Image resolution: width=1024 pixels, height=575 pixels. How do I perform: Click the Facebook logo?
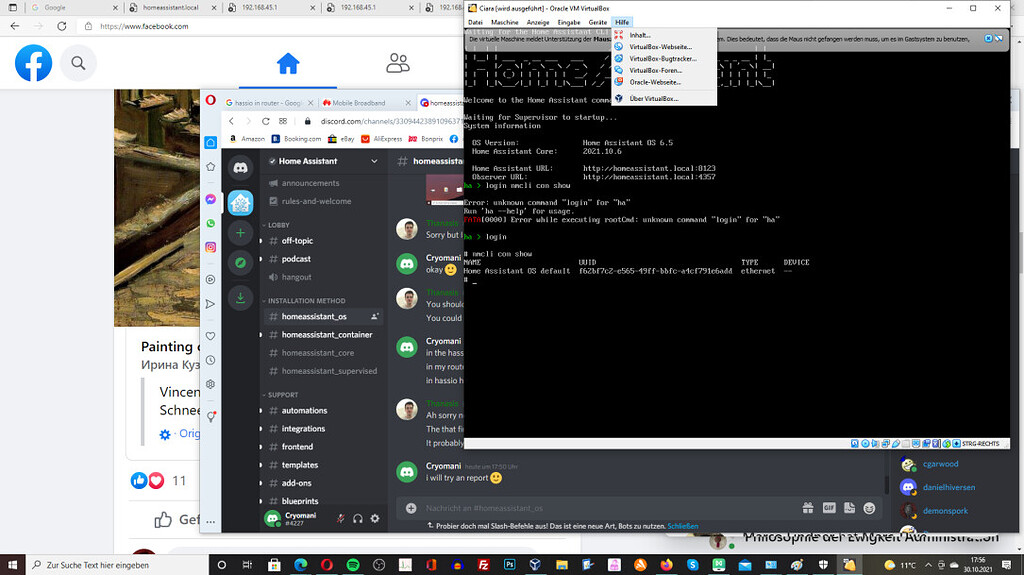click(x=33, y=63)
